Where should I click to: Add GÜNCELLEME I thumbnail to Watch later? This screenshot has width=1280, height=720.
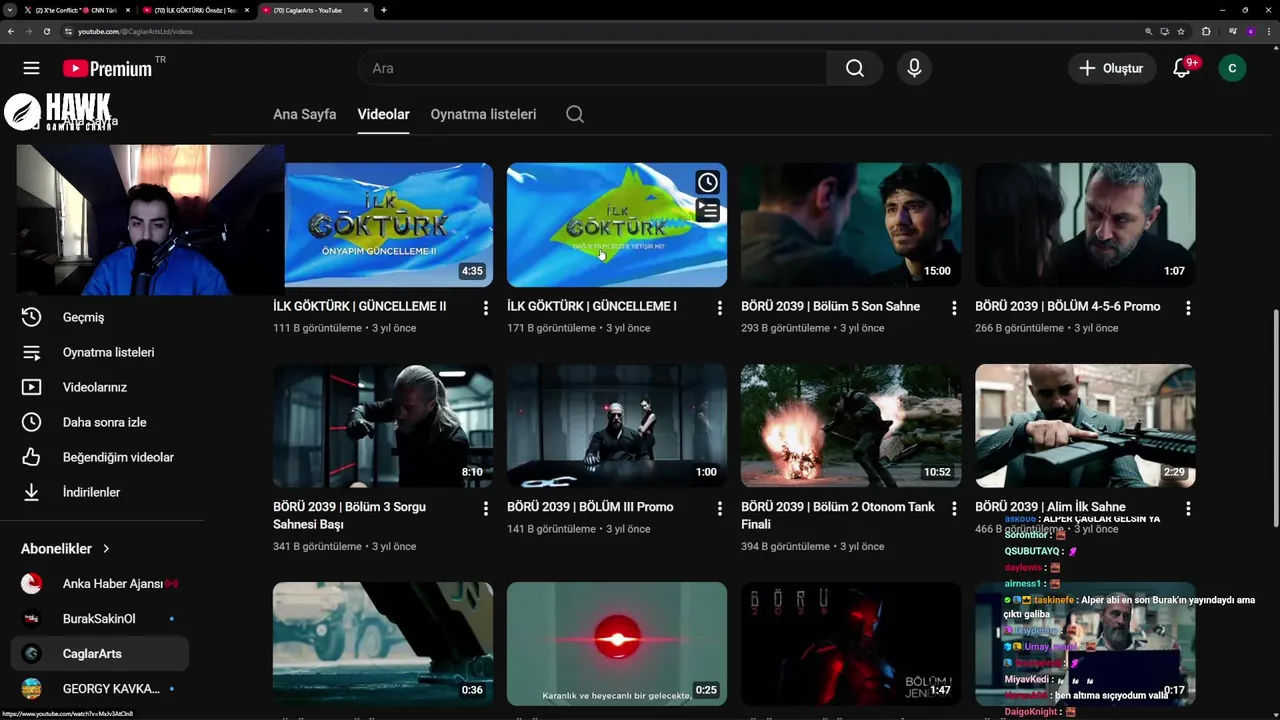pyautogui.click(x=707, y=182)
